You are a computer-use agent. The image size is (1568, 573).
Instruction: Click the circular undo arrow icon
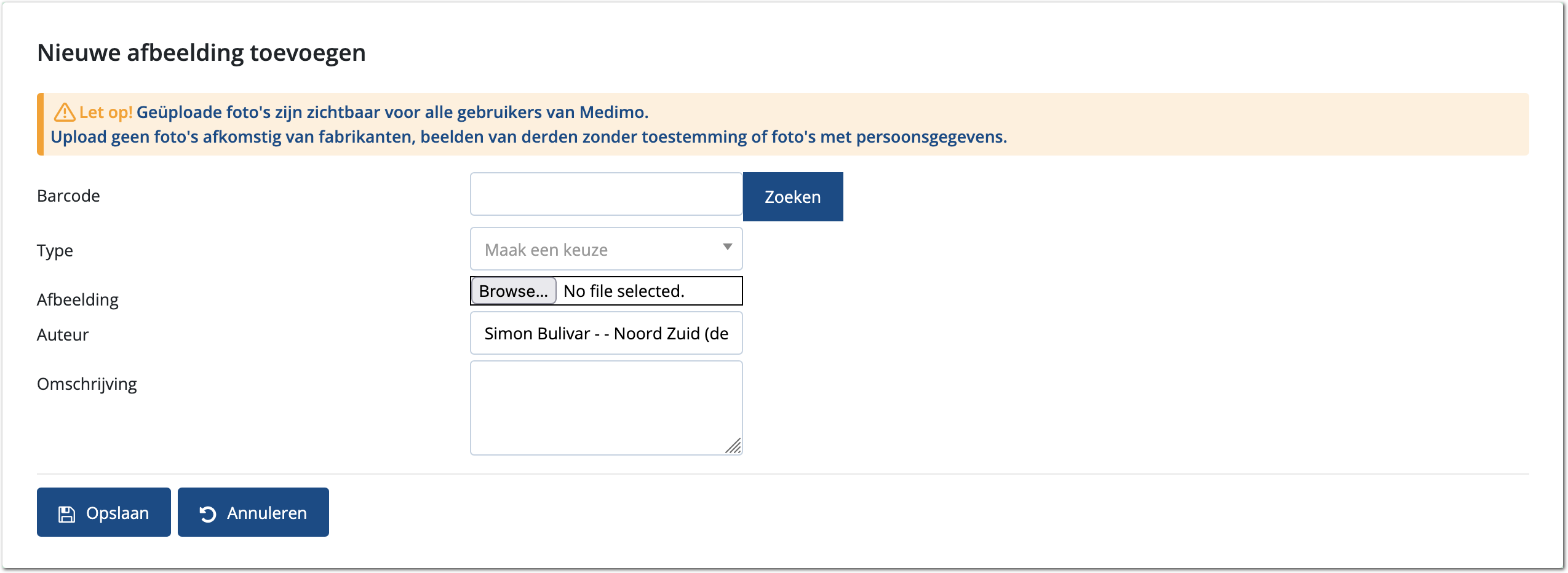click(x=208, y=514)
